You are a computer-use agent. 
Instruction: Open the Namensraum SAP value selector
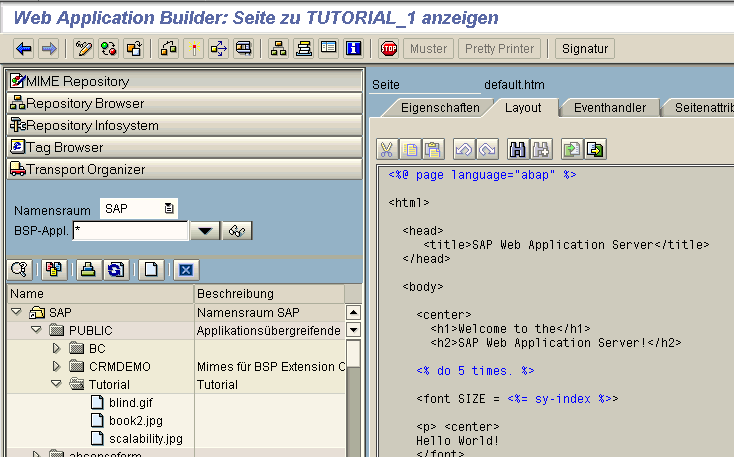pos(169,208)
